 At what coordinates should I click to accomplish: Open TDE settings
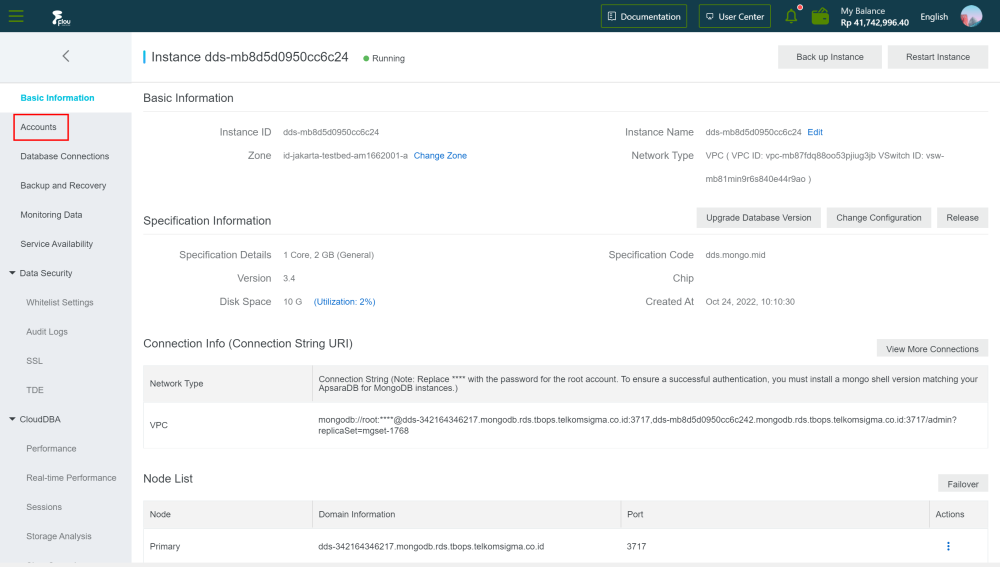[x=35, y=390]
